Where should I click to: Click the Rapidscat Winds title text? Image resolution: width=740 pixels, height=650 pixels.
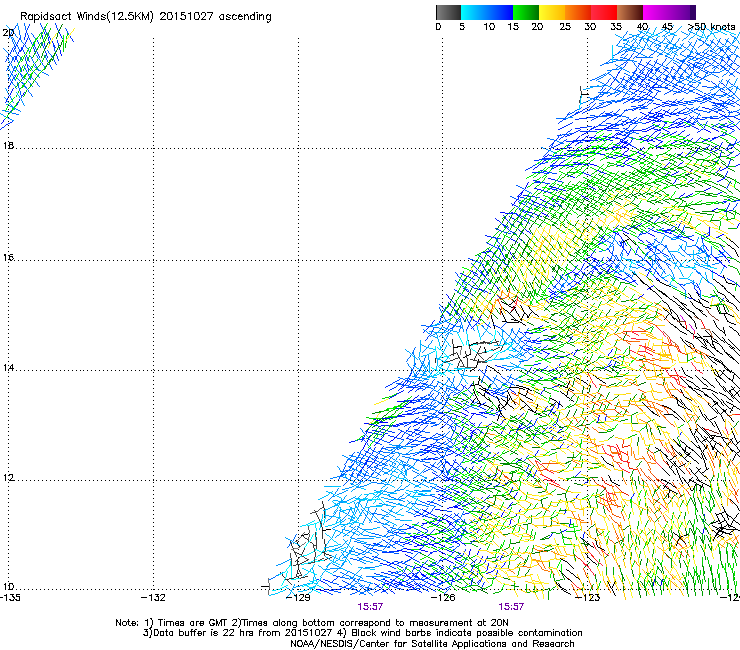[145, 17]
